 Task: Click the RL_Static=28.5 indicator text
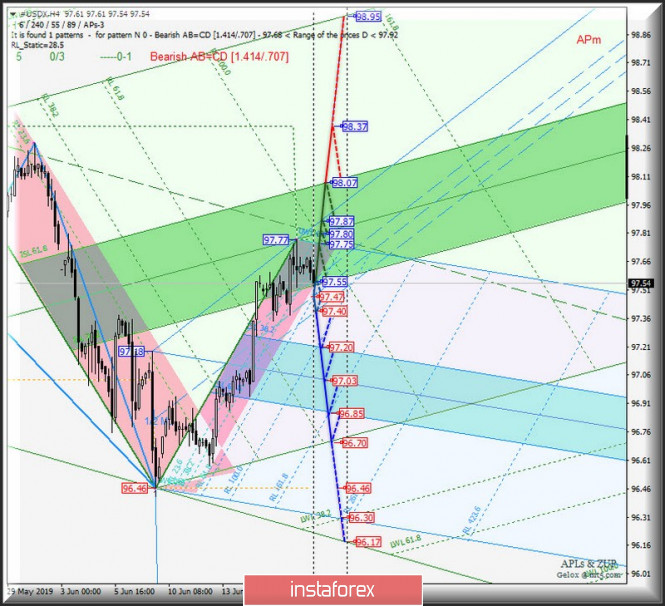[x=37, y=45]
